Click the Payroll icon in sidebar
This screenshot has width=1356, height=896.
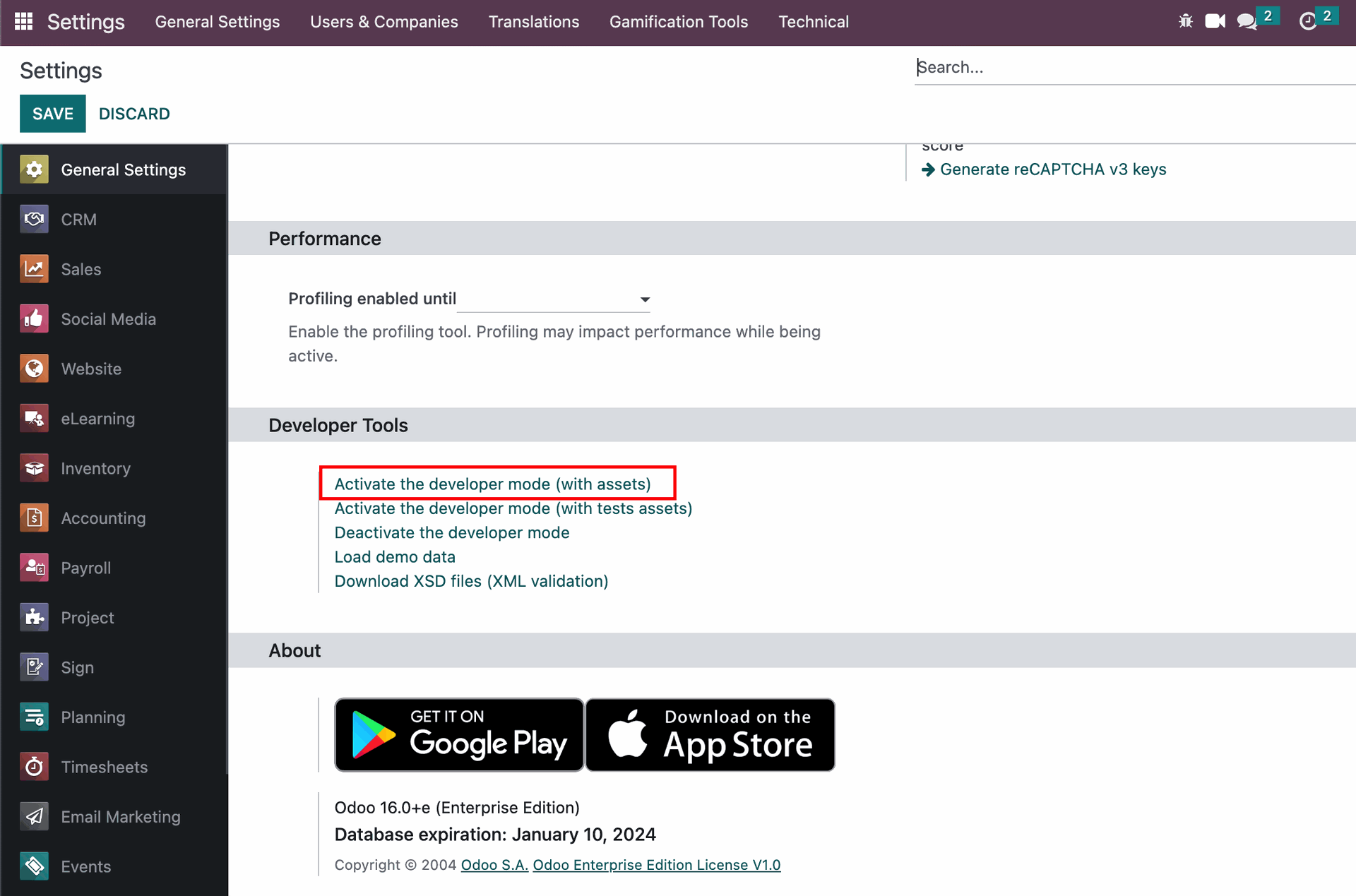point(34,568)
